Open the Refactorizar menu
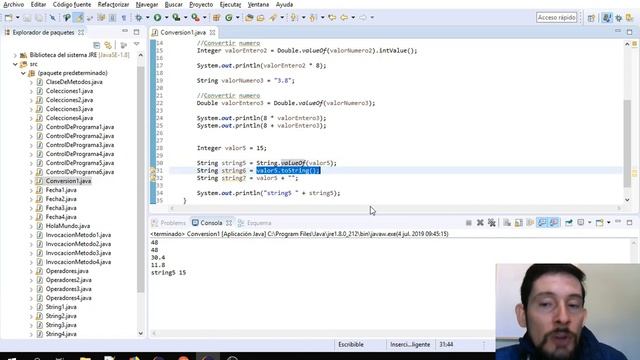The width and height of the screenshot is (640, 360). [113, 4]
